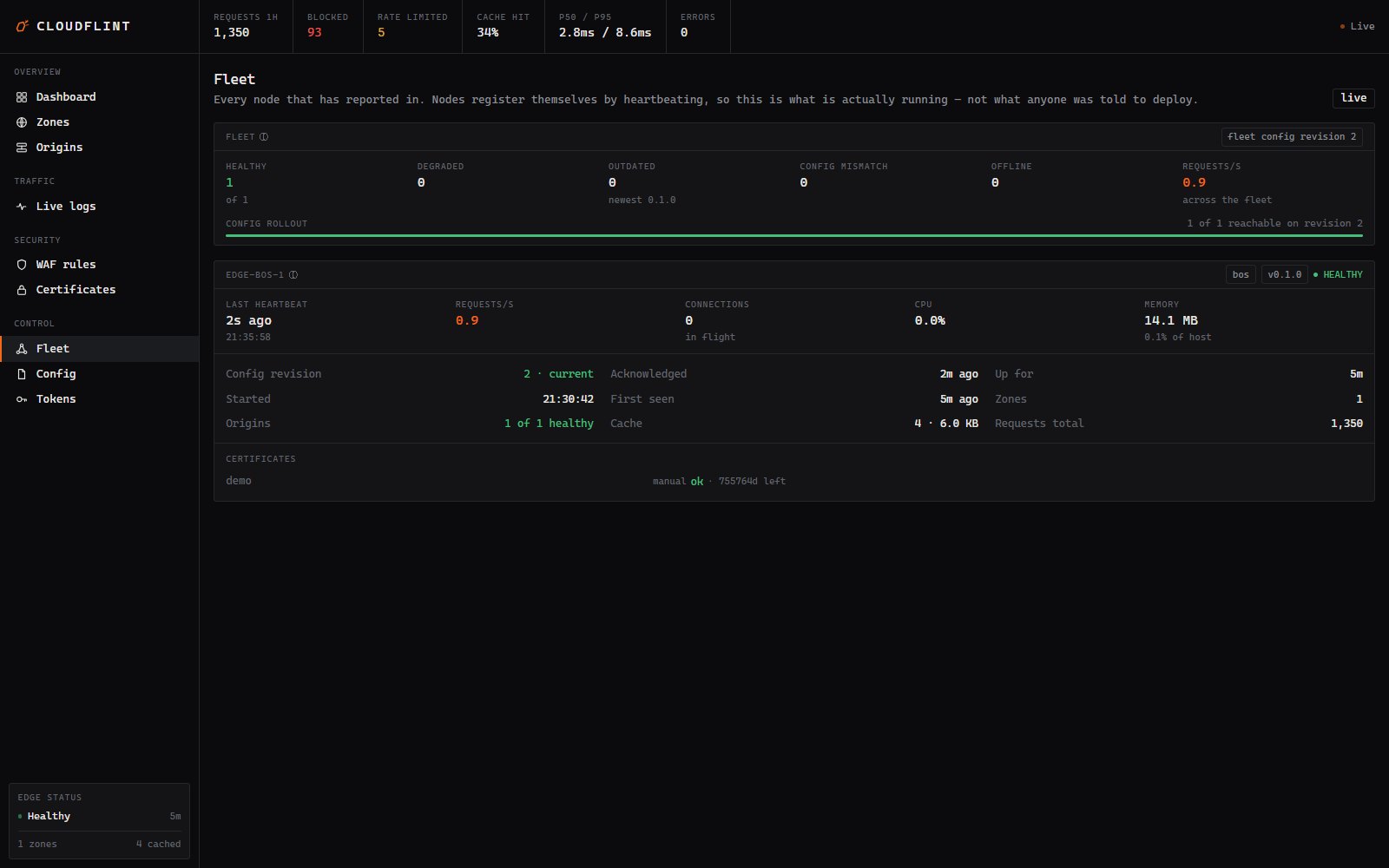Click the 14.1 MB memory value
Viewport: 1389px width, 868px height.
click(x=1171, y=321)
